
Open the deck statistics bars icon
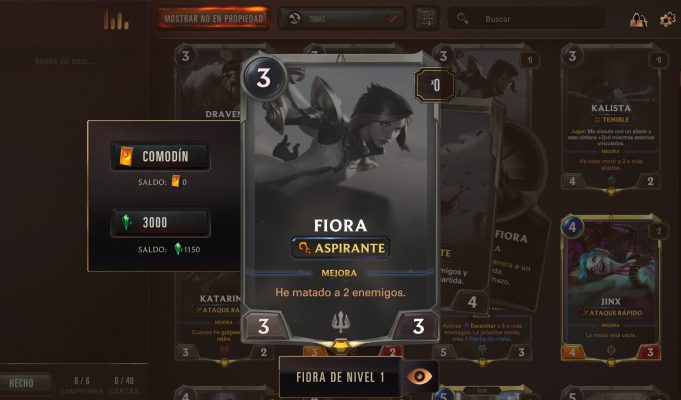point(116,20)
